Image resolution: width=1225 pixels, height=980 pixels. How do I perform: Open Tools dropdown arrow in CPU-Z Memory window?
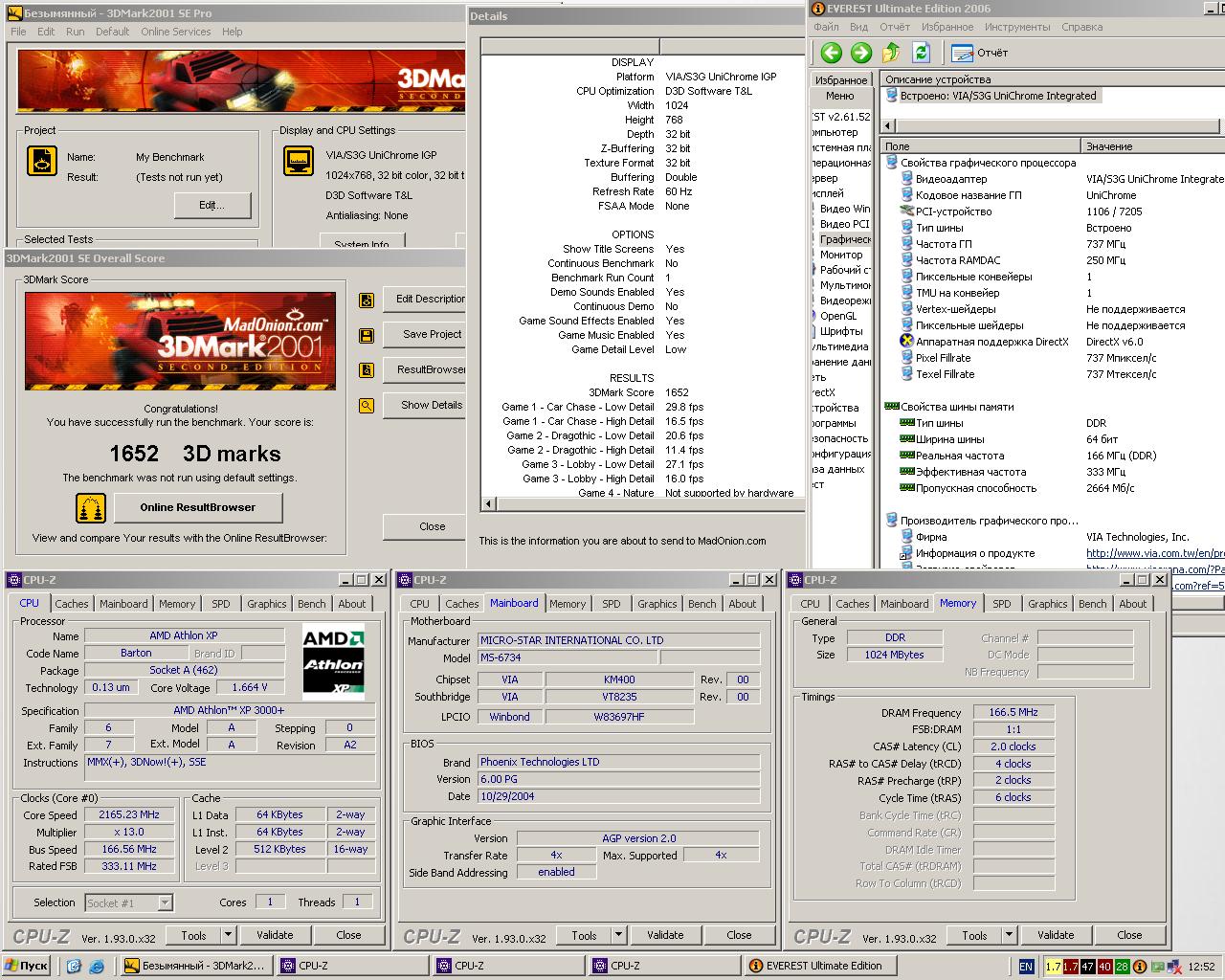(x=1009, y=935)
